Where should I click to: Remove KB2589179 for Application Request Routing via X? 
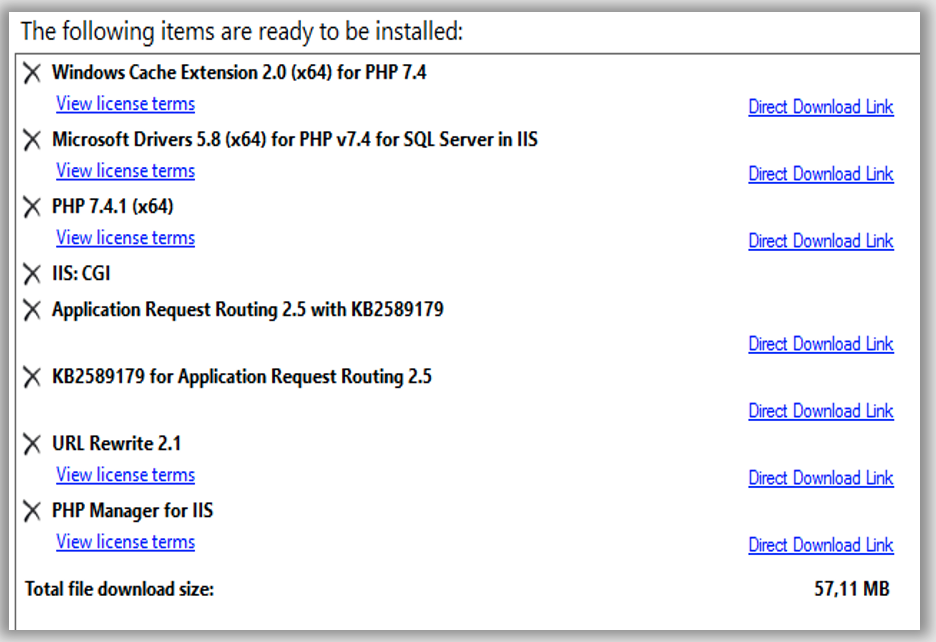coord(32,377)
